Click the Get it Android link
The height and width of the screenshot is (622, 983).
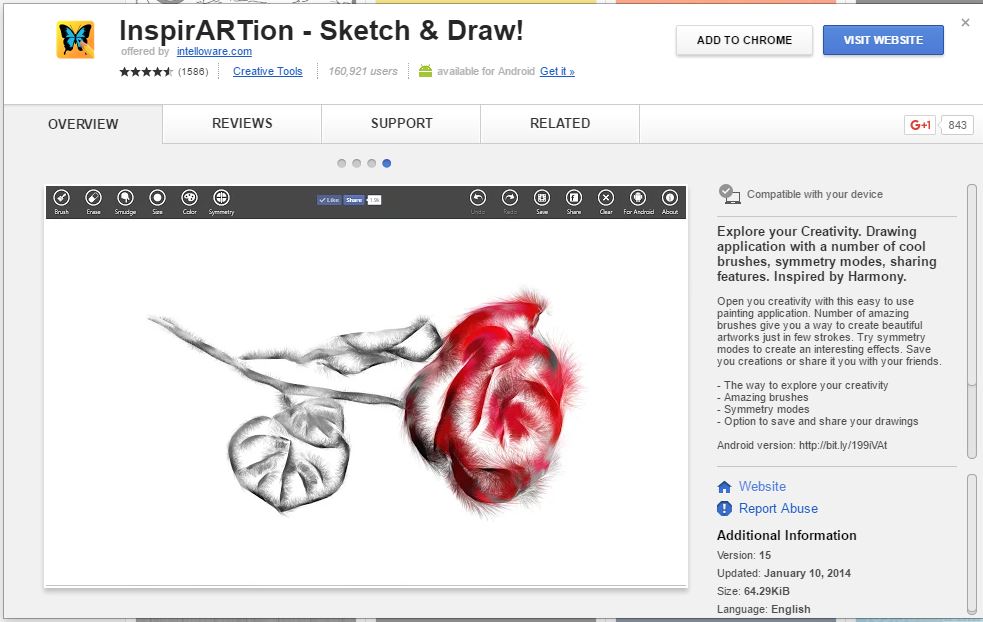click(x=557, y=71)
